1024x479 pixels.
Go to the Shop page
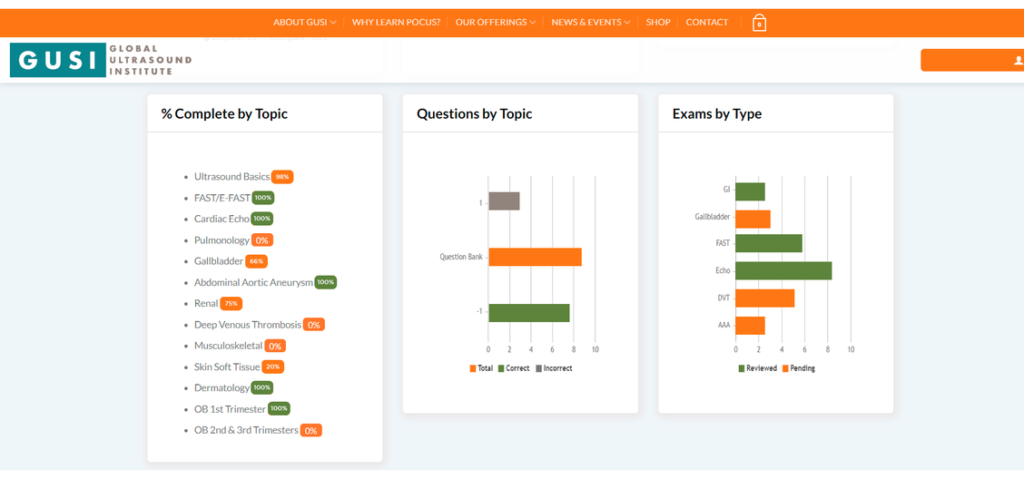coord(658,22)
